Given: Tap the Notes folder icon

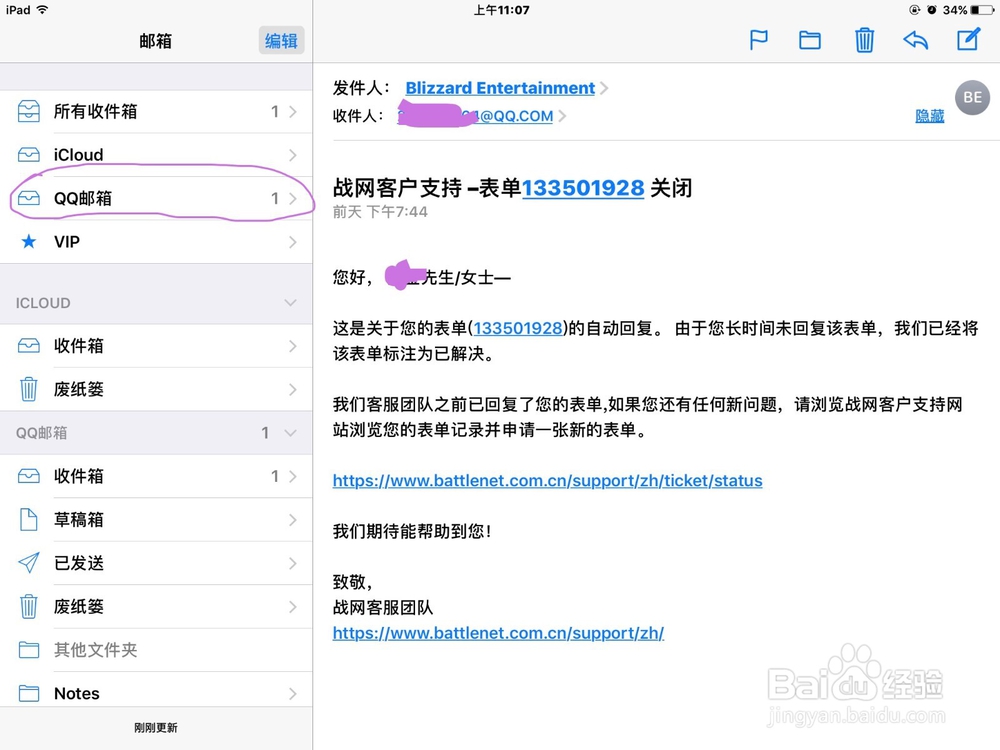Looking at the screenshot, I should click(x=29, y=693).
